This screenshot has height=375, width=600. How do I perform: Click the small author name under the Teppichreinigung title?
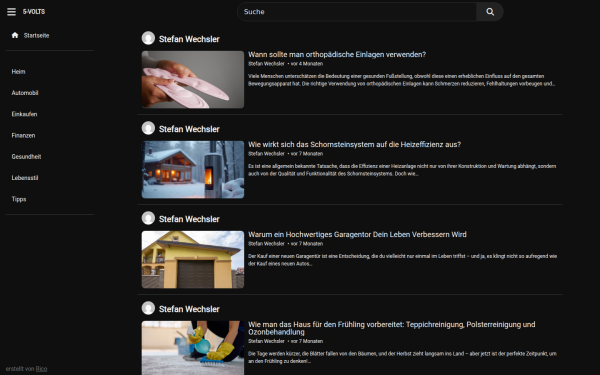tap(266, 341)
